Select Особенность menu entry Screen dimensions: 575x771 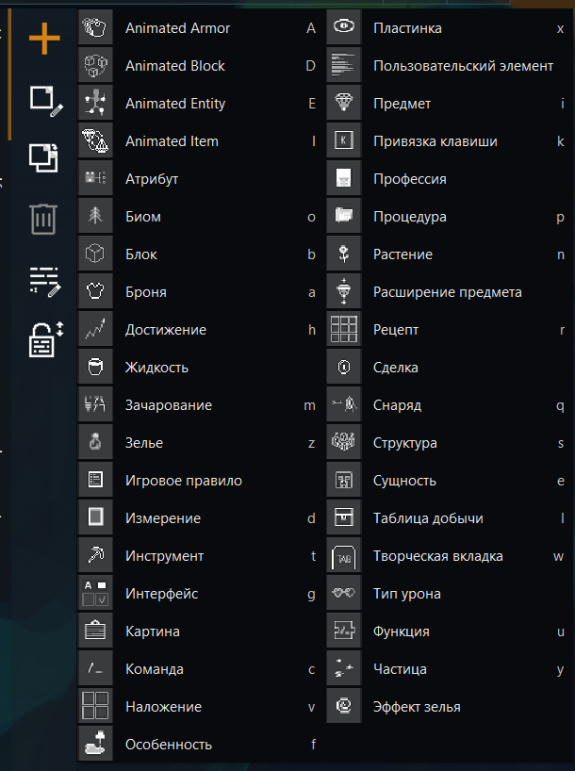tap(199, 744)
